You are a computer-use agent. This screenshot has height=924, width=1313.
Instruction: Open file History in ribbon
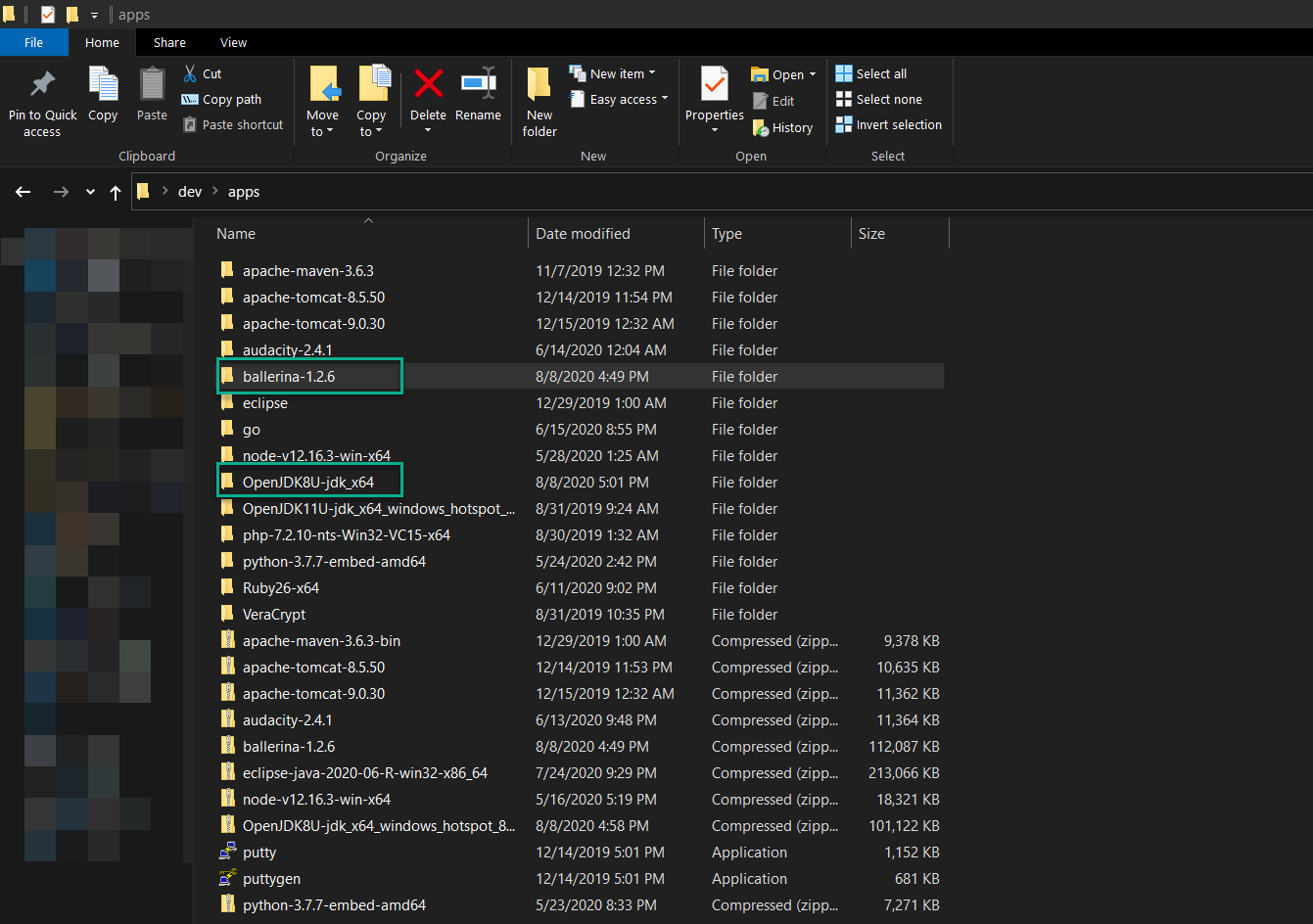coord(782,127)
